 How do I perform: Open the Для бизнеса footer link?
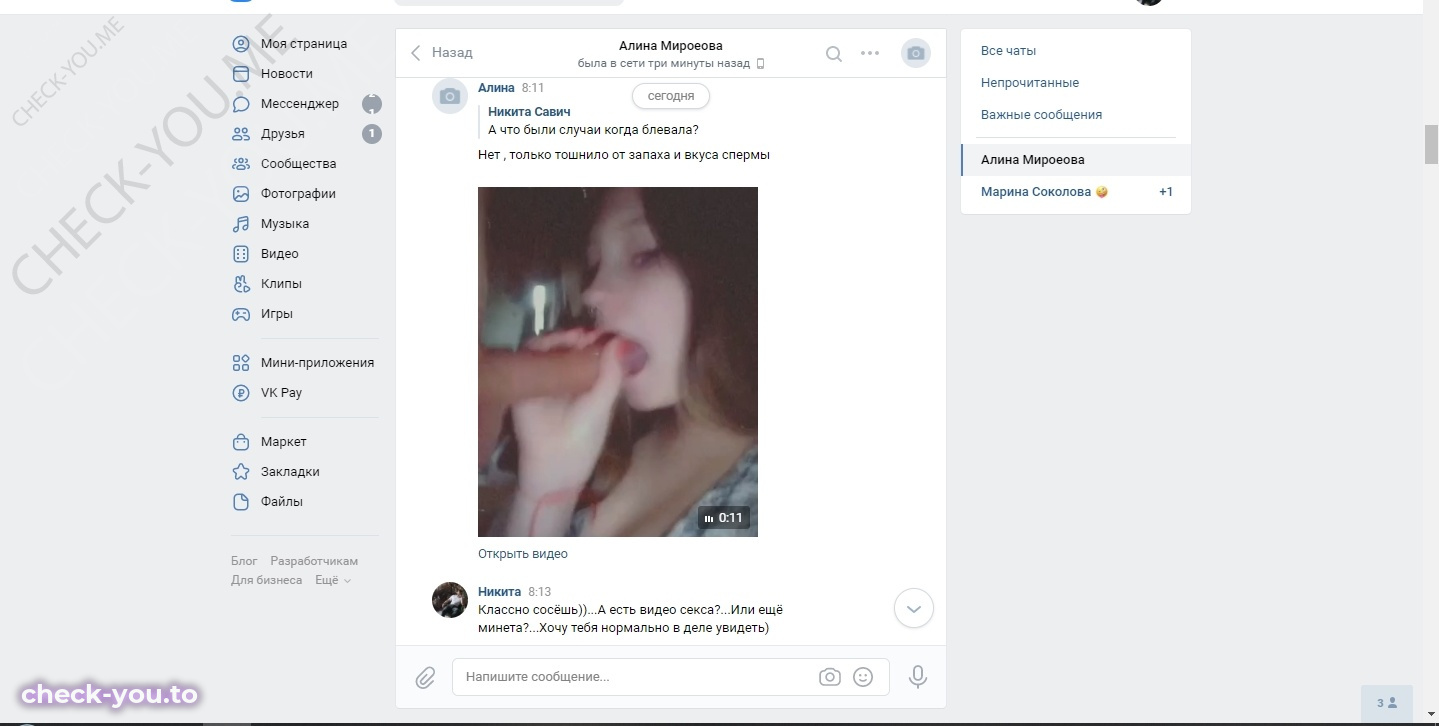coord(266,580)
